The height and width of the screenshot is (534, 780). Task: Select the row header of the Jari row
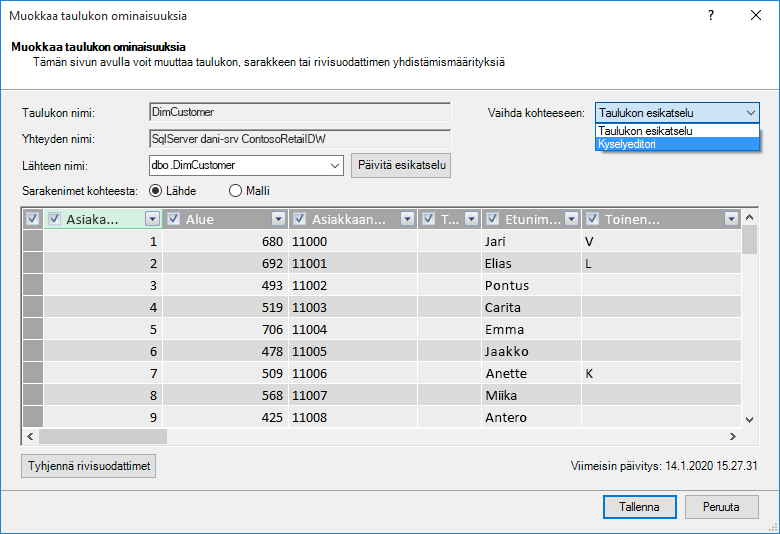point(33,241)
